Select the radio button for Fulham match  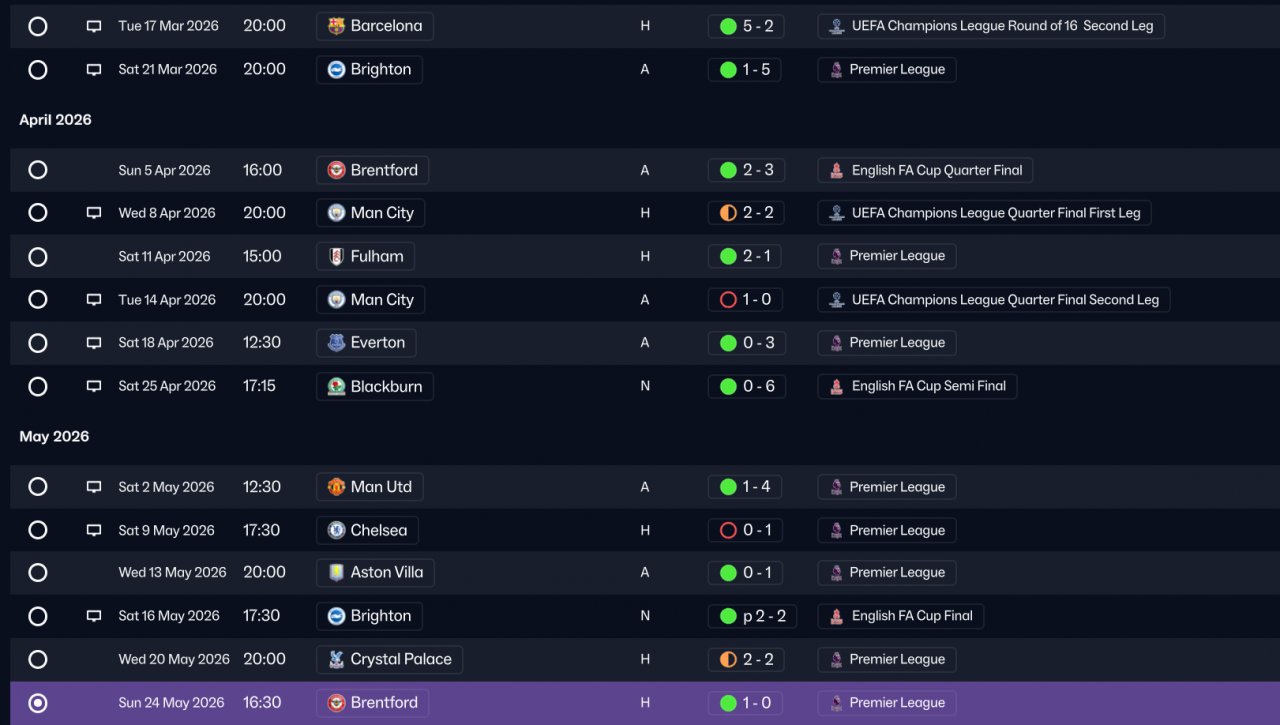coord(38,257)
